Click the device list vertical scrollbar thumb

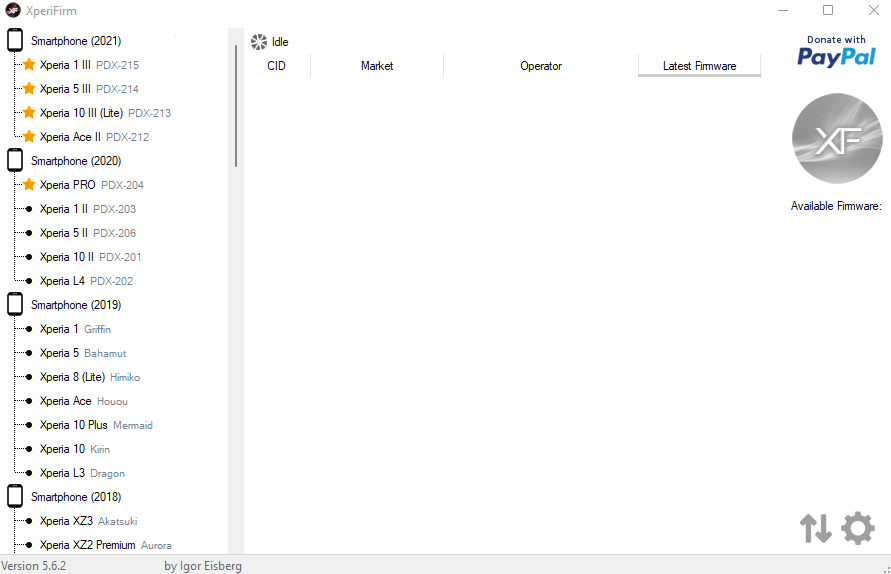[236, 106]
